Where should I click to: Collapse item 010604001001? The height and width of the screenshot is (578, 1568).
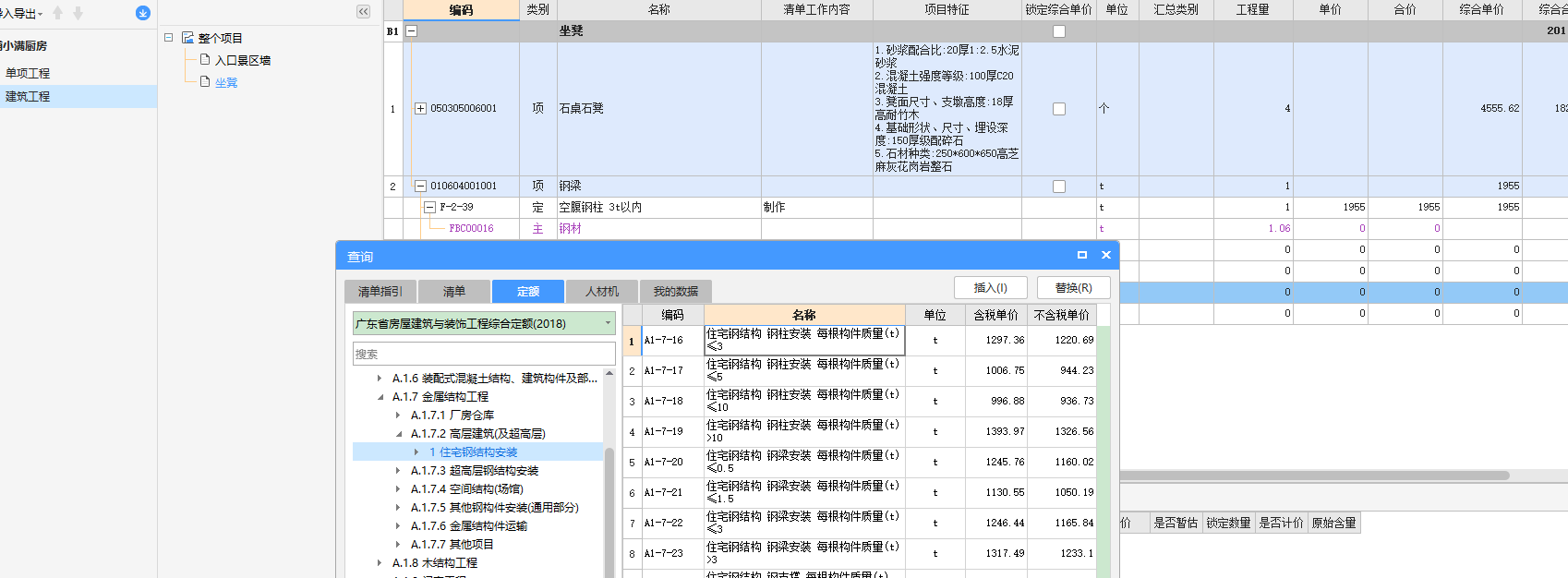click(420, 186)
